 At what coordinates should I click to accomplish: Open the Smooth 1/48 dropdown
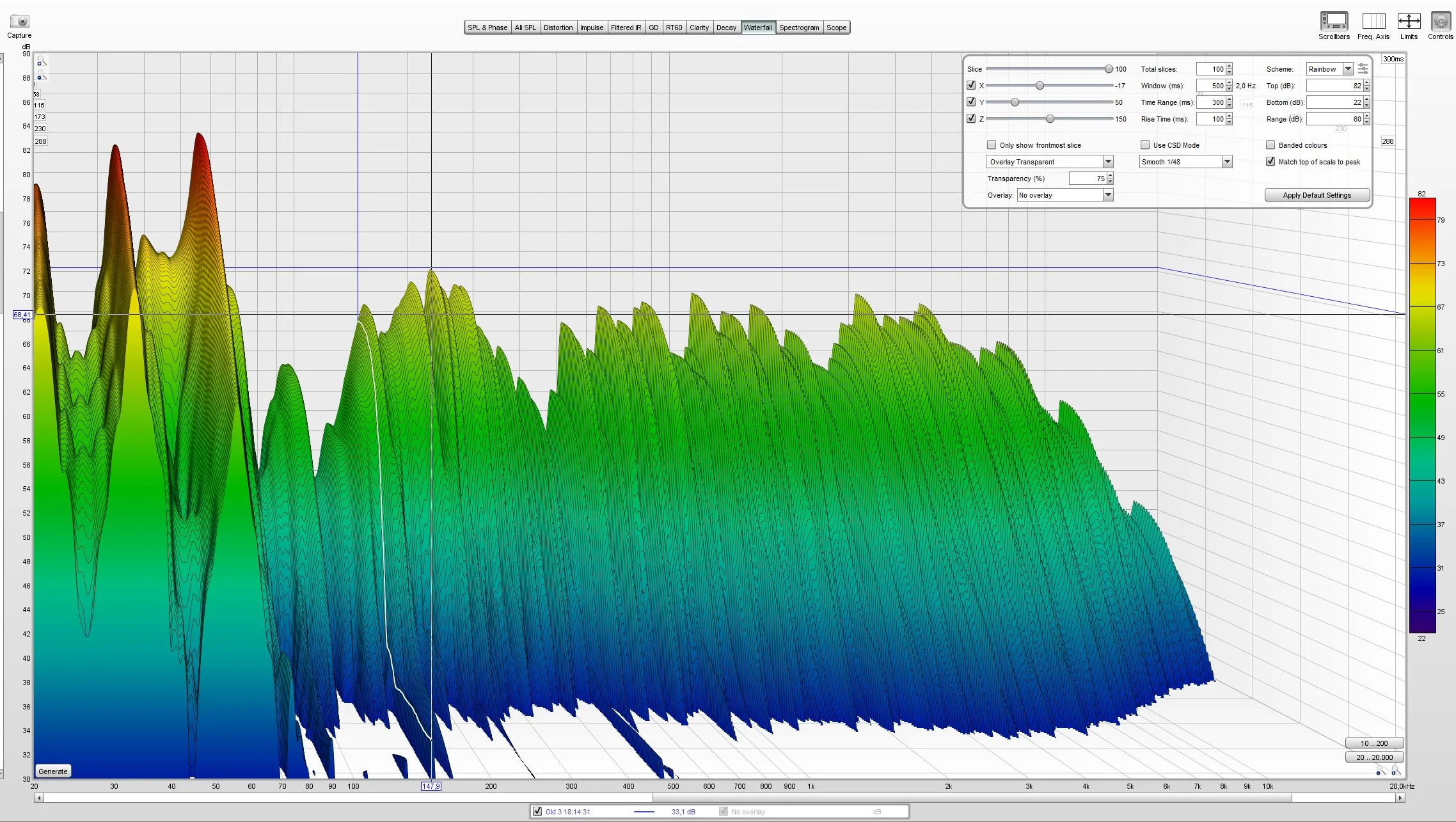tap(1185, 162)
